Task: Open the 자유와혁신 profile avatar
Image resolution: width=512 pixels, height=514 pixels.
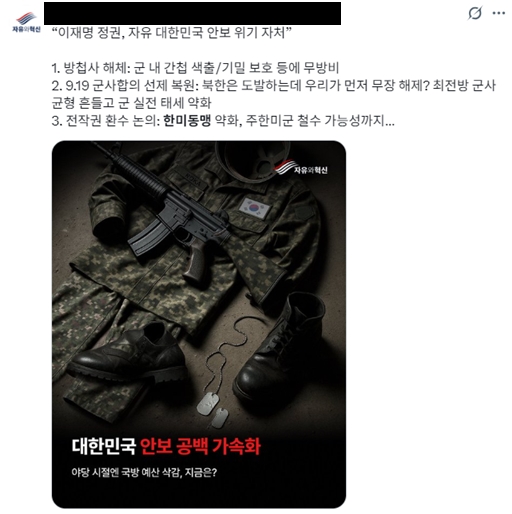Action: (x=27, y=22)
